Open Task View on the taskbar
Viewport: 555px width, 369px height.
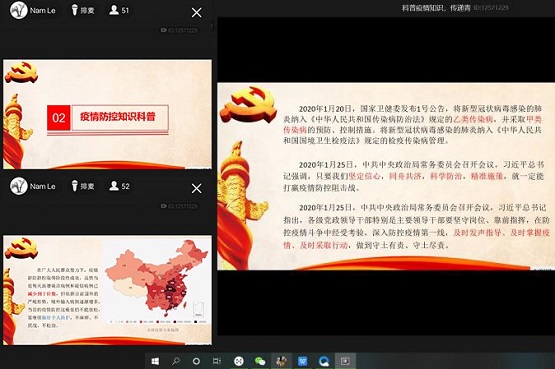[217, 361]
